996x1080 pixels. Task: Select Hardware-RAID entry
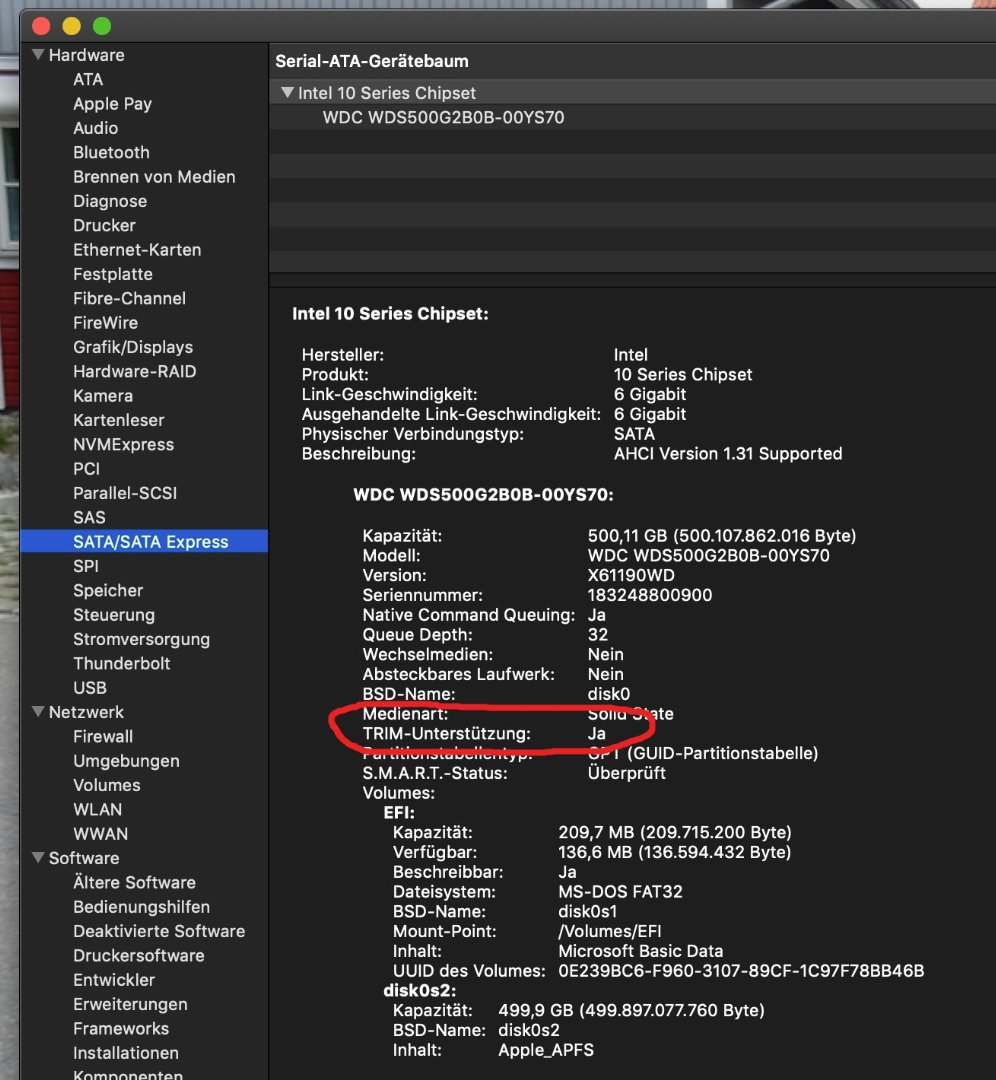click(135, 371)
